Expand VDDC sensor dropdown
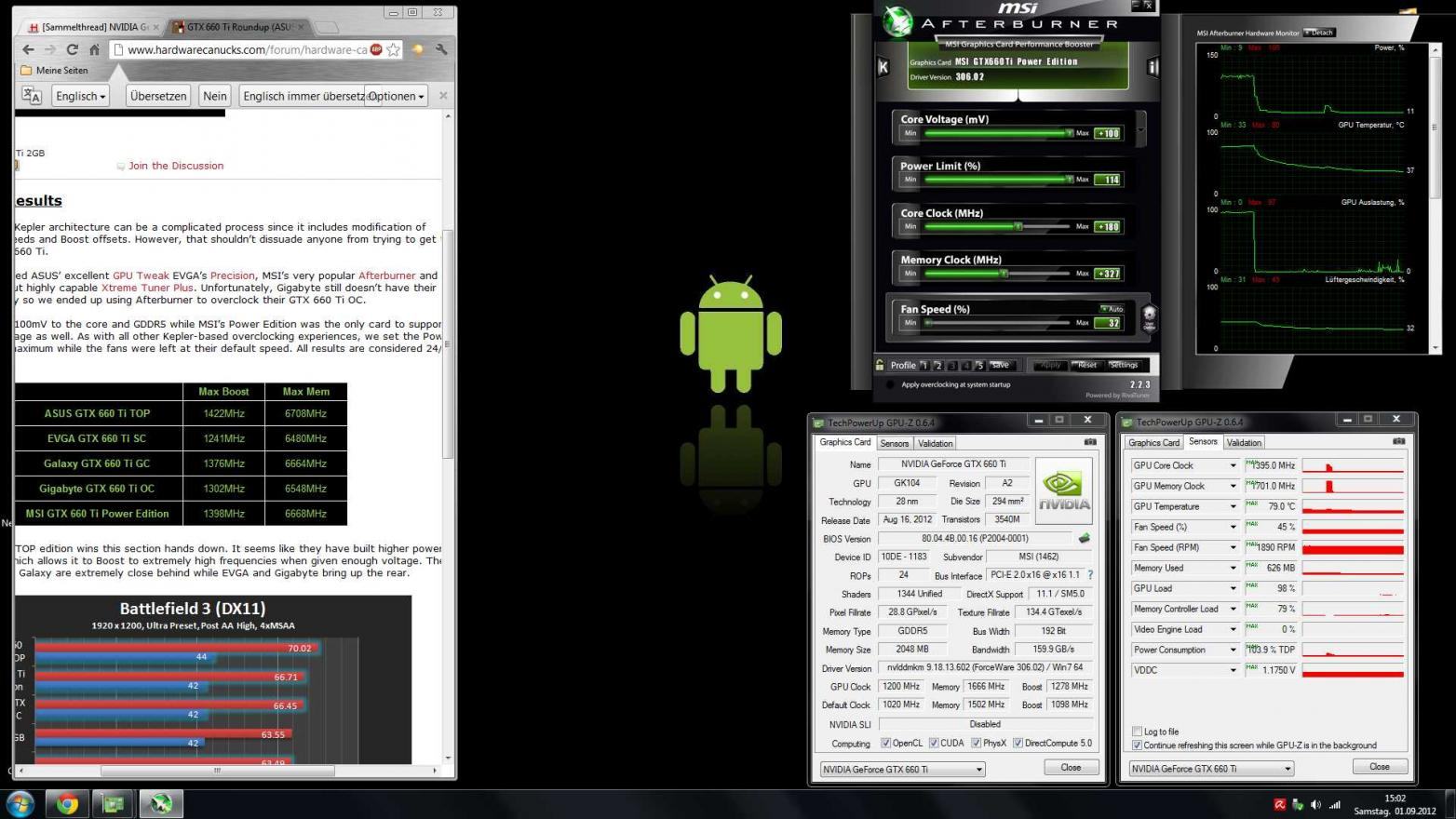The height and width of the screenshot is (819, 1456). click(1233, 670)
